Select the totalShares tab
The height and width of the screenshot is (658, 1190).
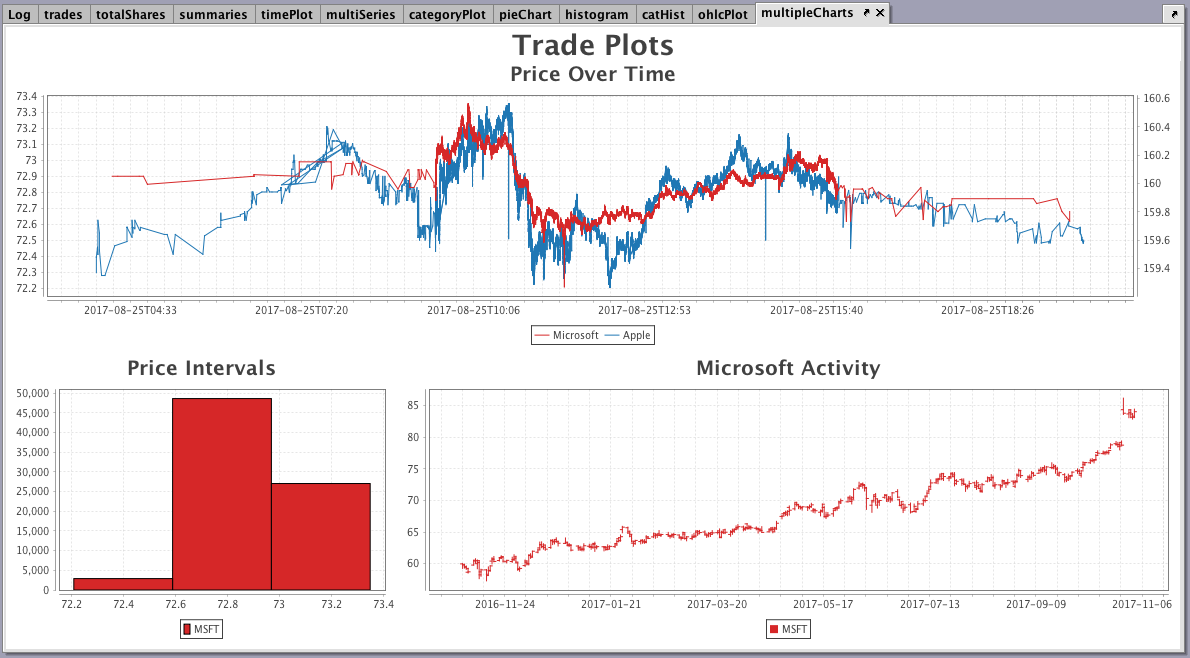[x=131, y=14]
